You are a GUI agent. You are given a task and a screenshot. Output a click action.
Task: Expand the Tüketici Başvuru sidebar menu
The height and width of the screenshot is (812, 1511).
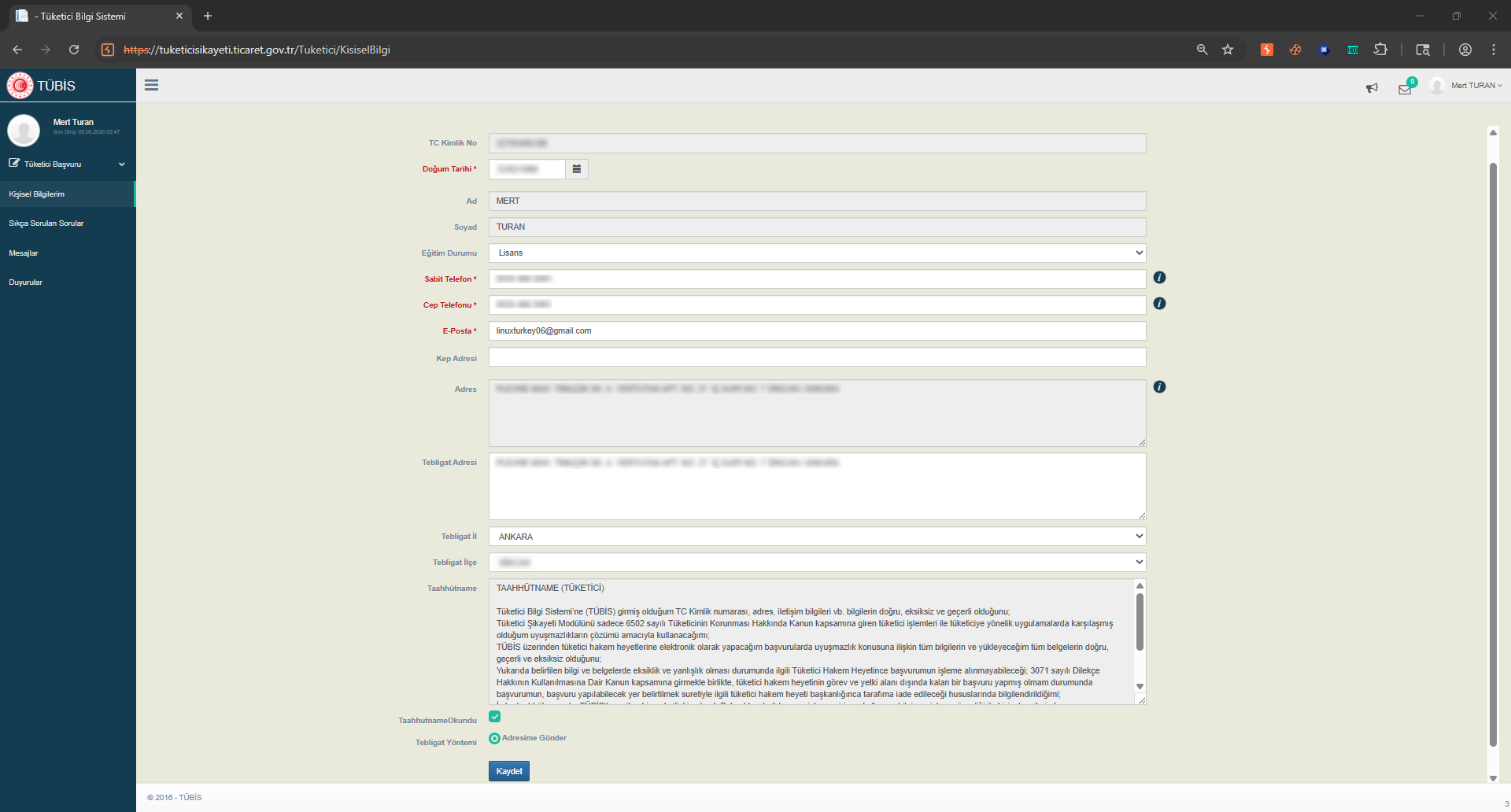pyautogui.click(x=68, y=164)
